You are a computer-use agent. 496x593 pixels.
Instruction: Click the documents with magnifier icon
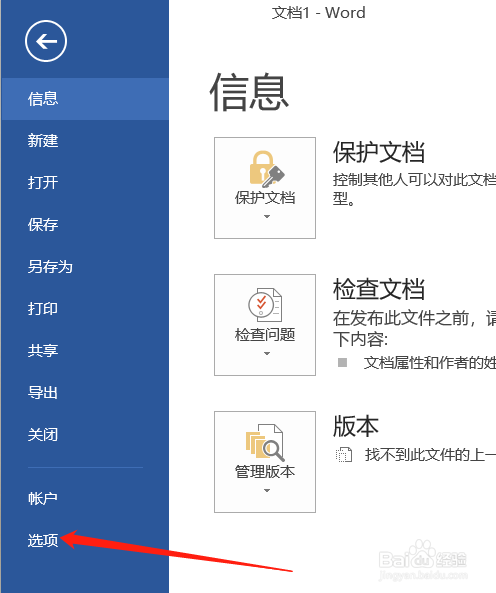tap(265, 442)
